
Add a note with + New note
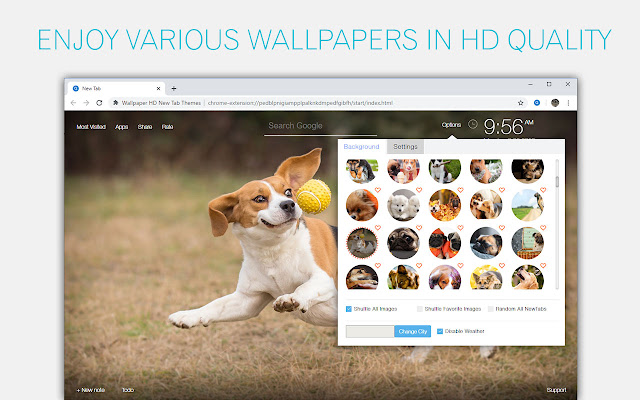tap(91, 390)
